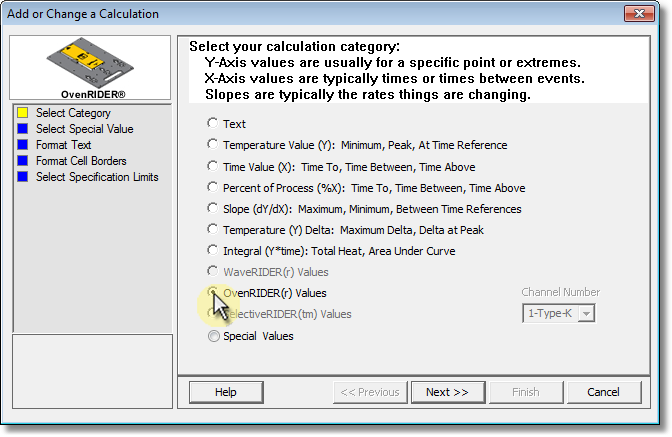Viewport: 672px width, 437px height.
Task: Close the Add or Change a Calculation window
Action: pyautogui.click(x=639, y=14)
